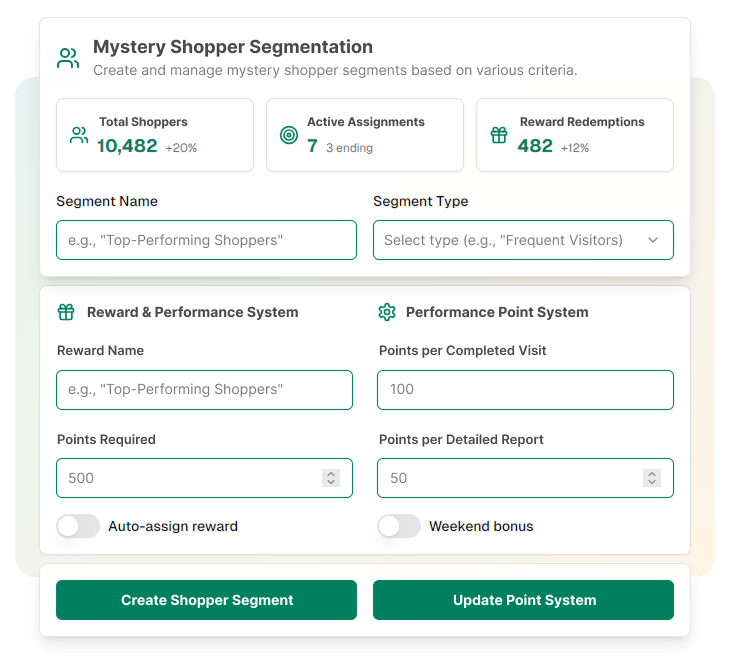
Task: Click the gift icon beside Reward & Performance System
Action: click(x=66, y=312)
